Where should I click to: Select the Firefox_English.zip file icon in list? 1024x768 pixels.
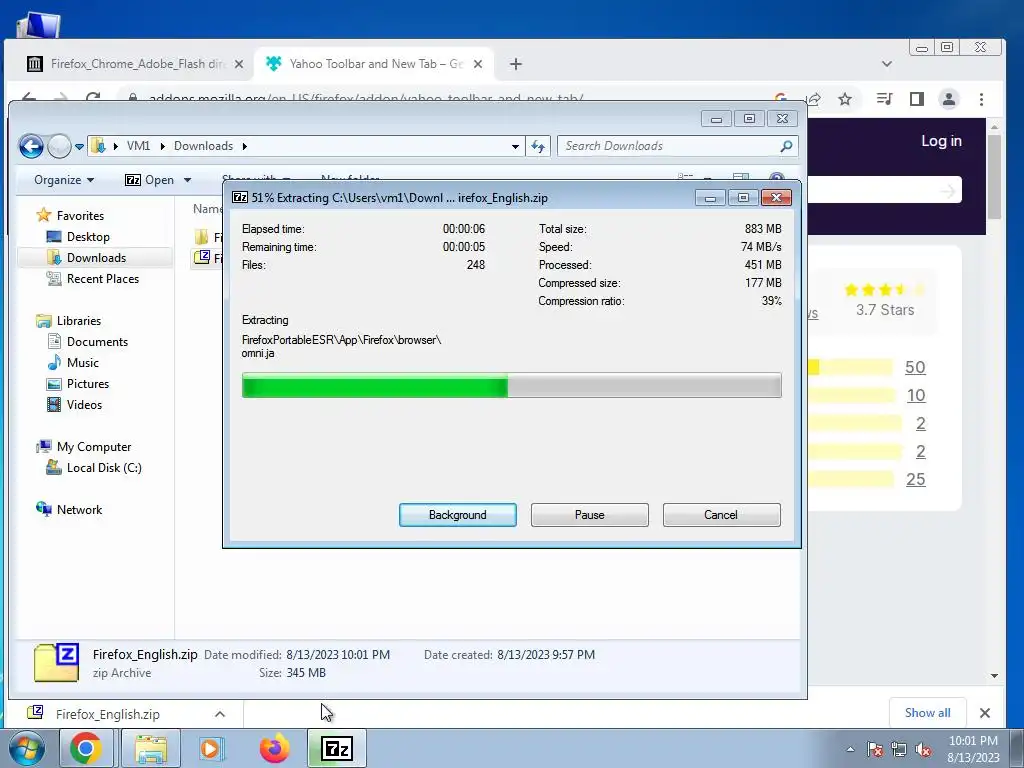tap(203, 257)
